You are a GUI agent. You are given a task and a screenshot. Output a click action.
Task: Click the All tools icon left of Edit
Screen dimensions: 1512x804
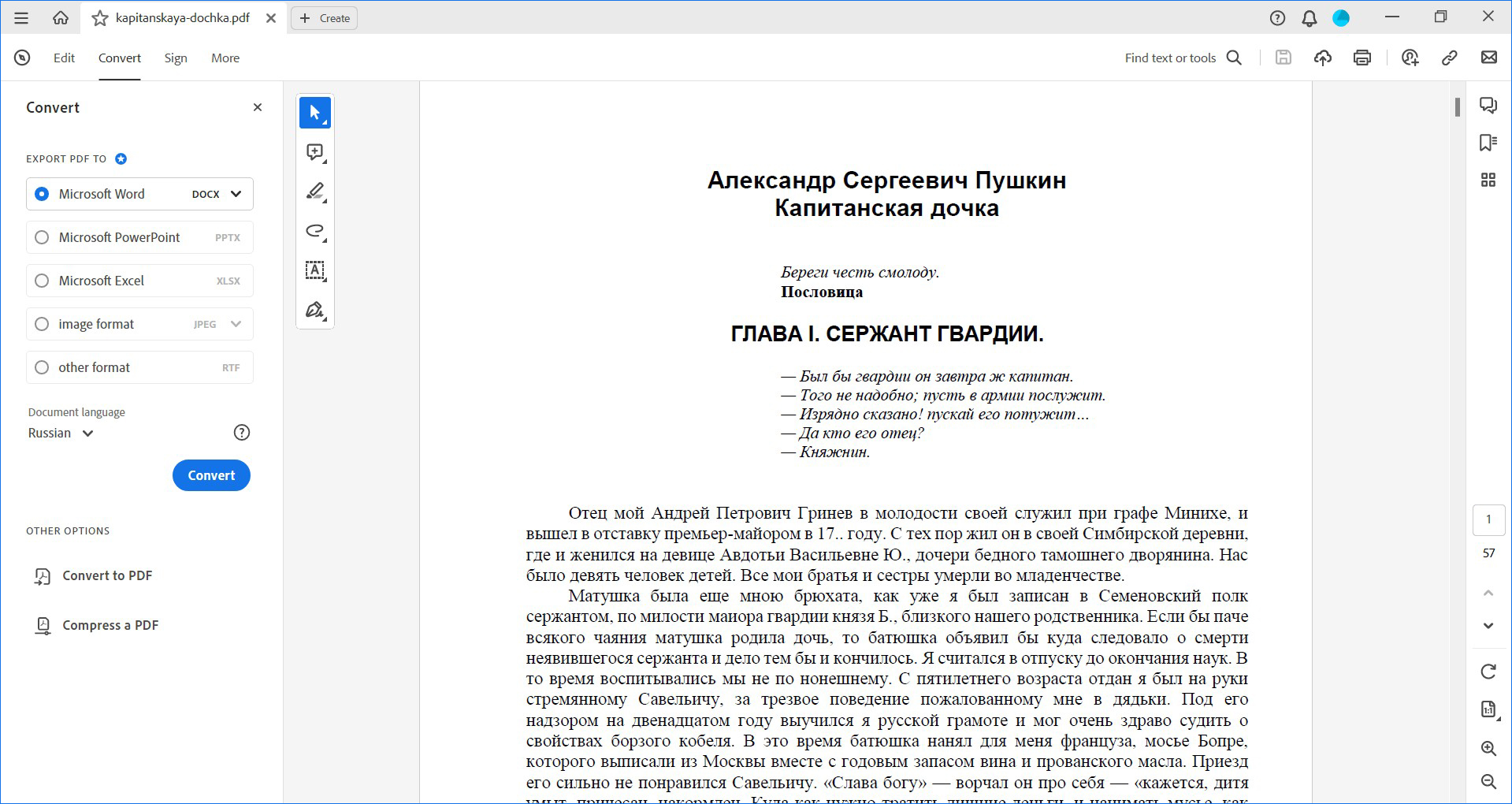pos(22,58)
